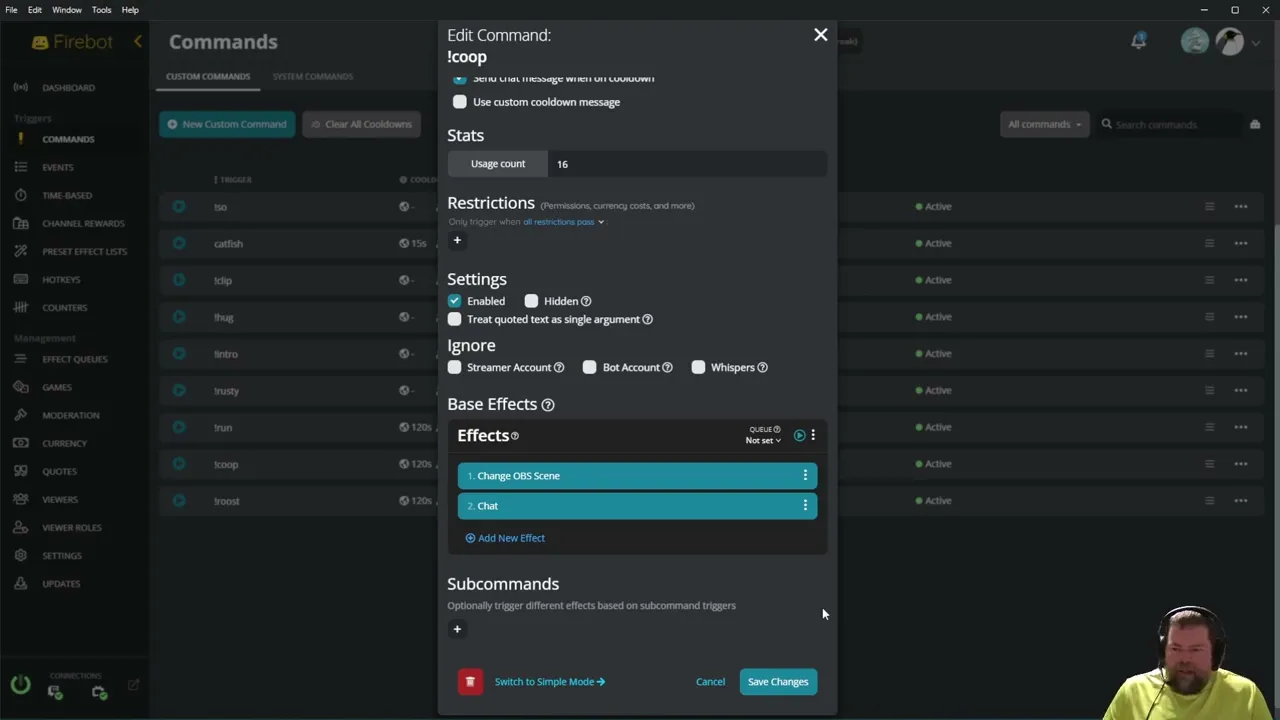Expand the 'all restrictions pass' dropdown

coord(563,222)
